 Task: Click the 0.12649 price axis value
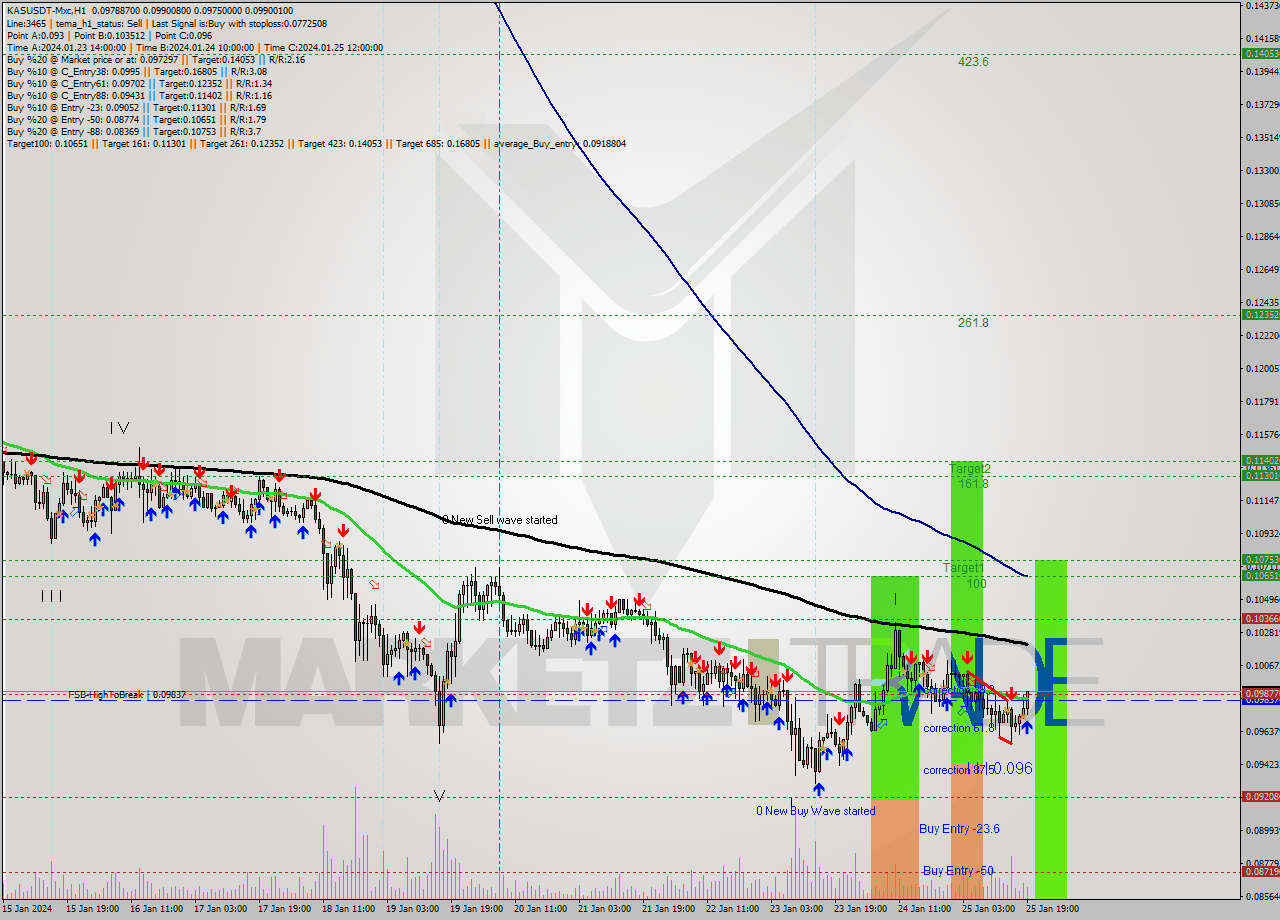tap(1261, 269)
